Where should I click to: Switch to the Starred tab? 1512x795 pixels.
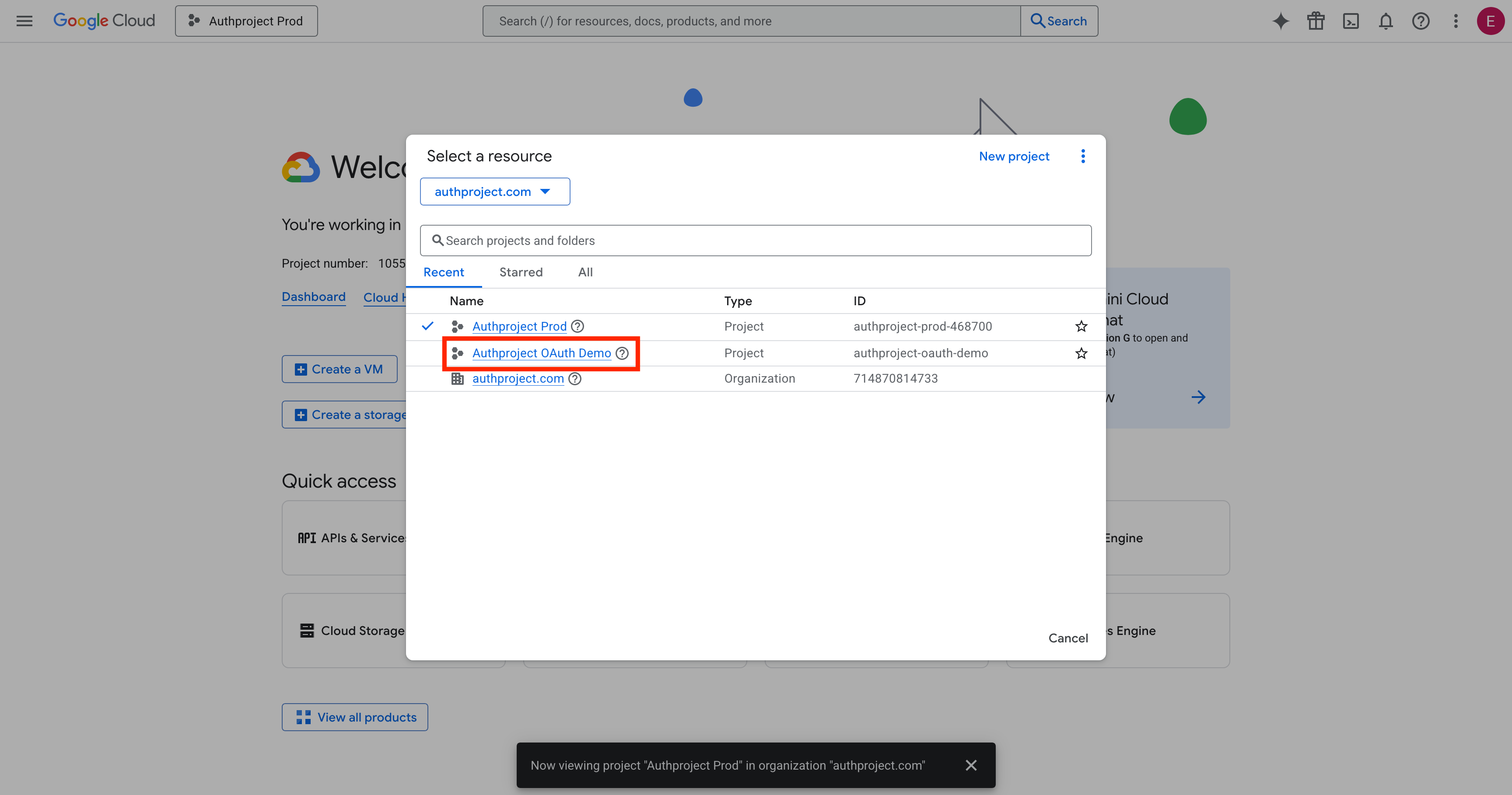[x=521, y=272]
